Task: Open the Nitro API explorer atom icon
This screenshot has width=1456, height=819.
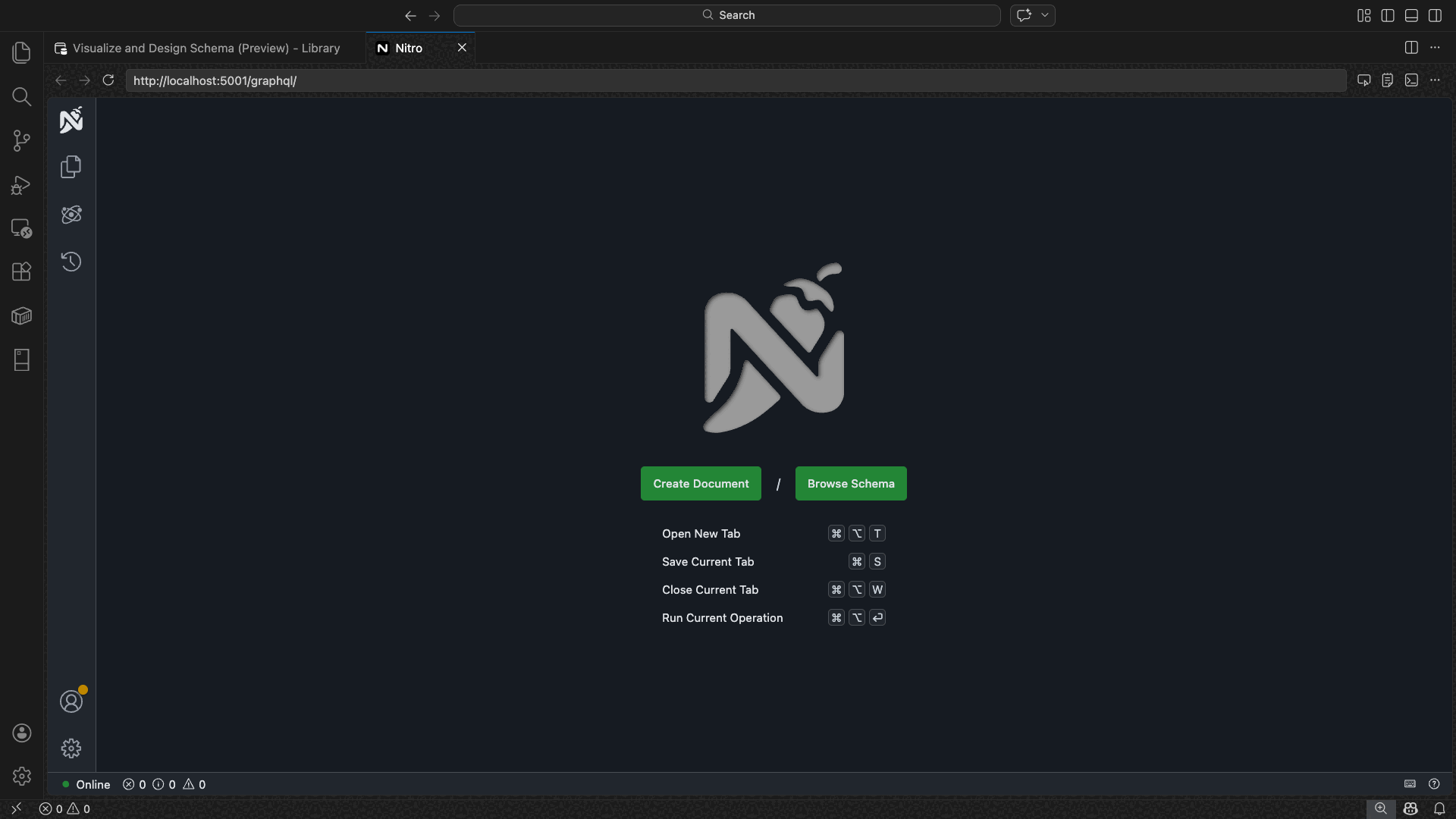Action: pos(71,215)
